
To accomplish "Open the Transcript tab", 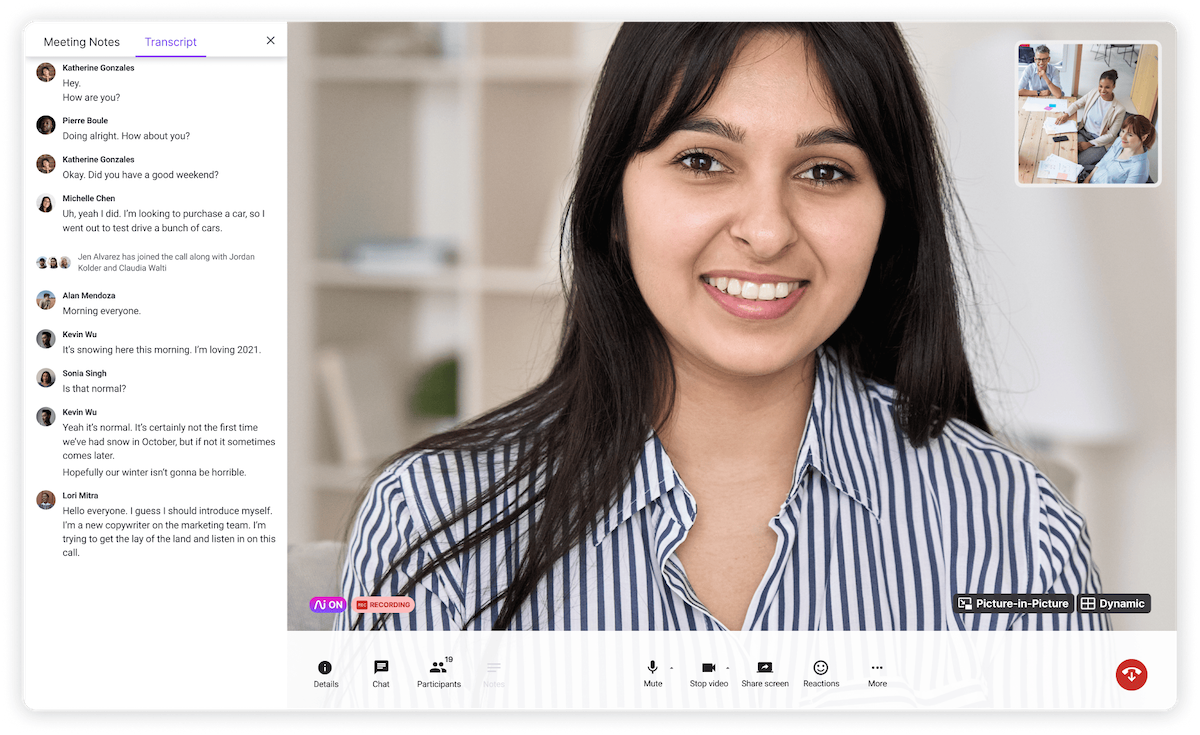I will pyautogui.click(x=171, y=42).
